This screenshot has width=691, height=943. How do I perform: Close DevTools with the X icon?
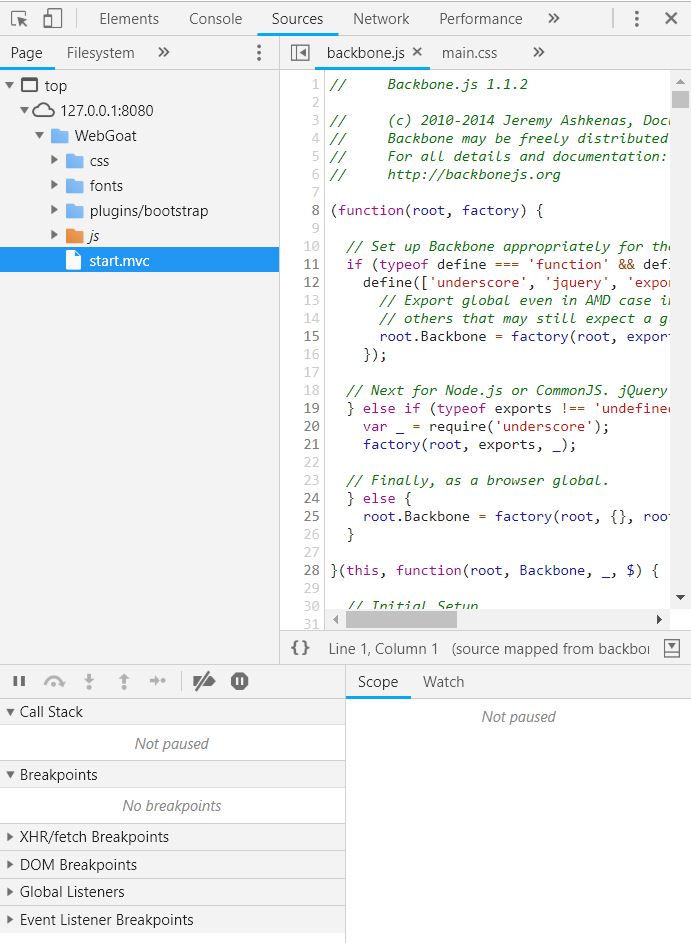(671, 19)
